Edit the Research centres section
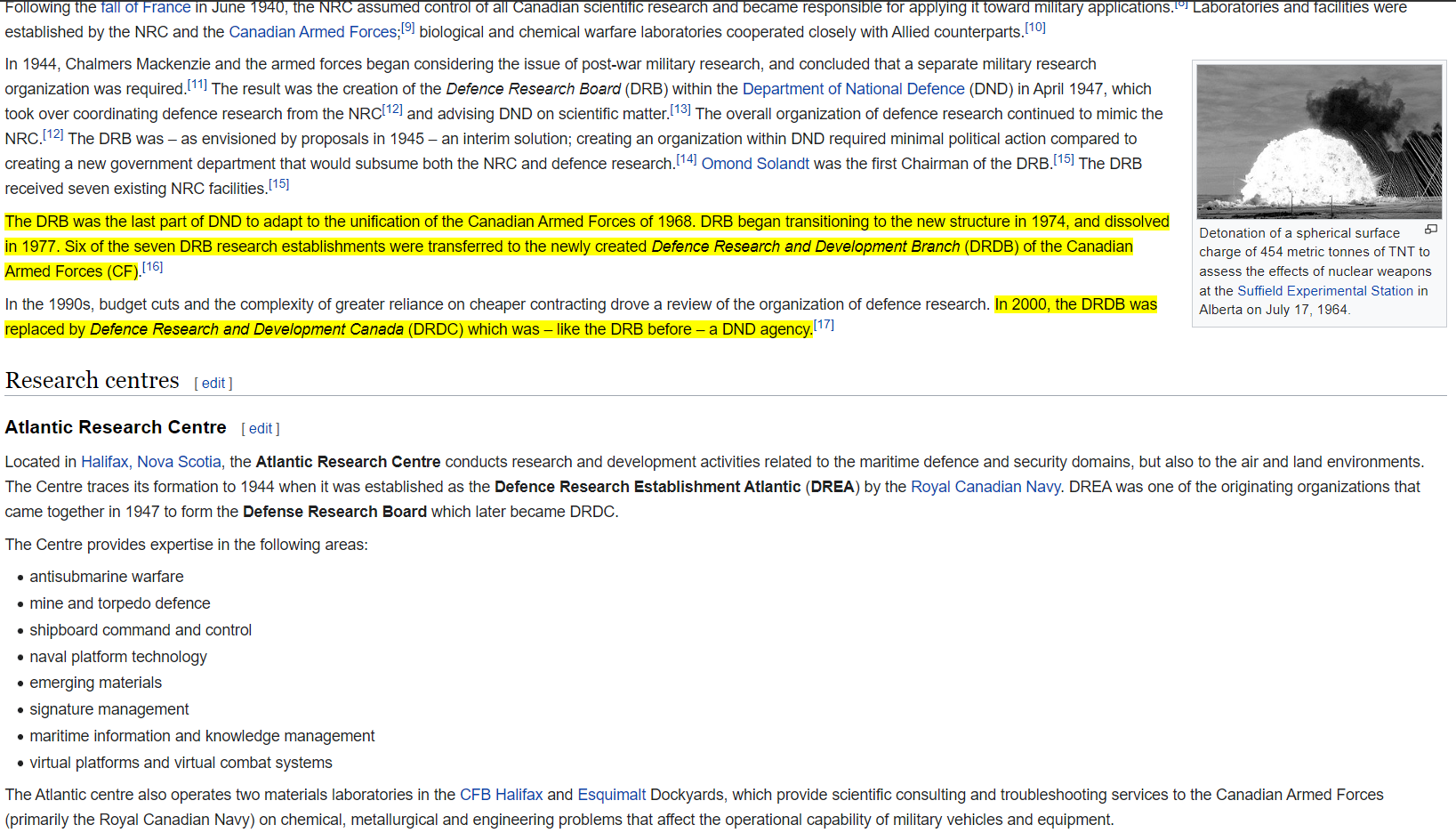1456x833 pixels. coord(213,383)
